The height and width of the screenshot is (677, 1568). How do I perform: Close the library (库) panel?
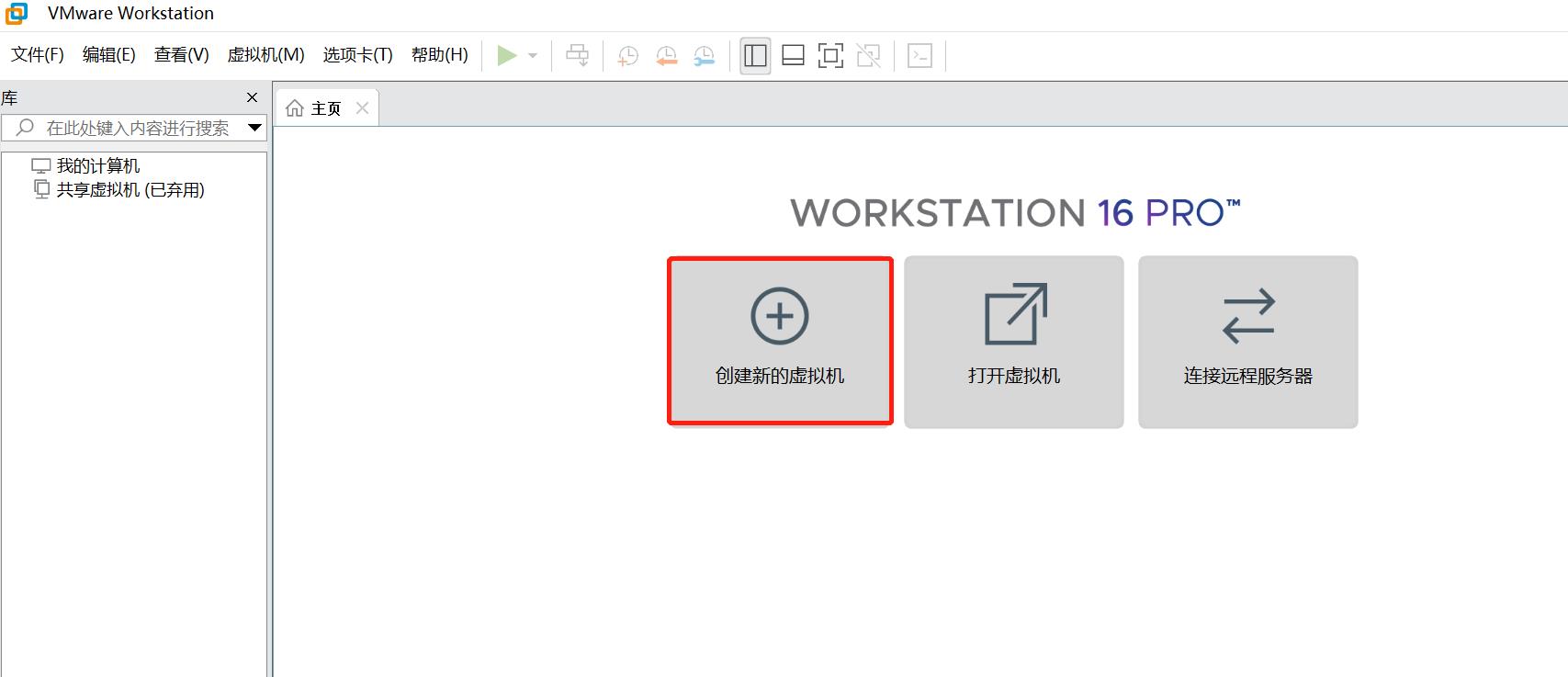point(252,97)
